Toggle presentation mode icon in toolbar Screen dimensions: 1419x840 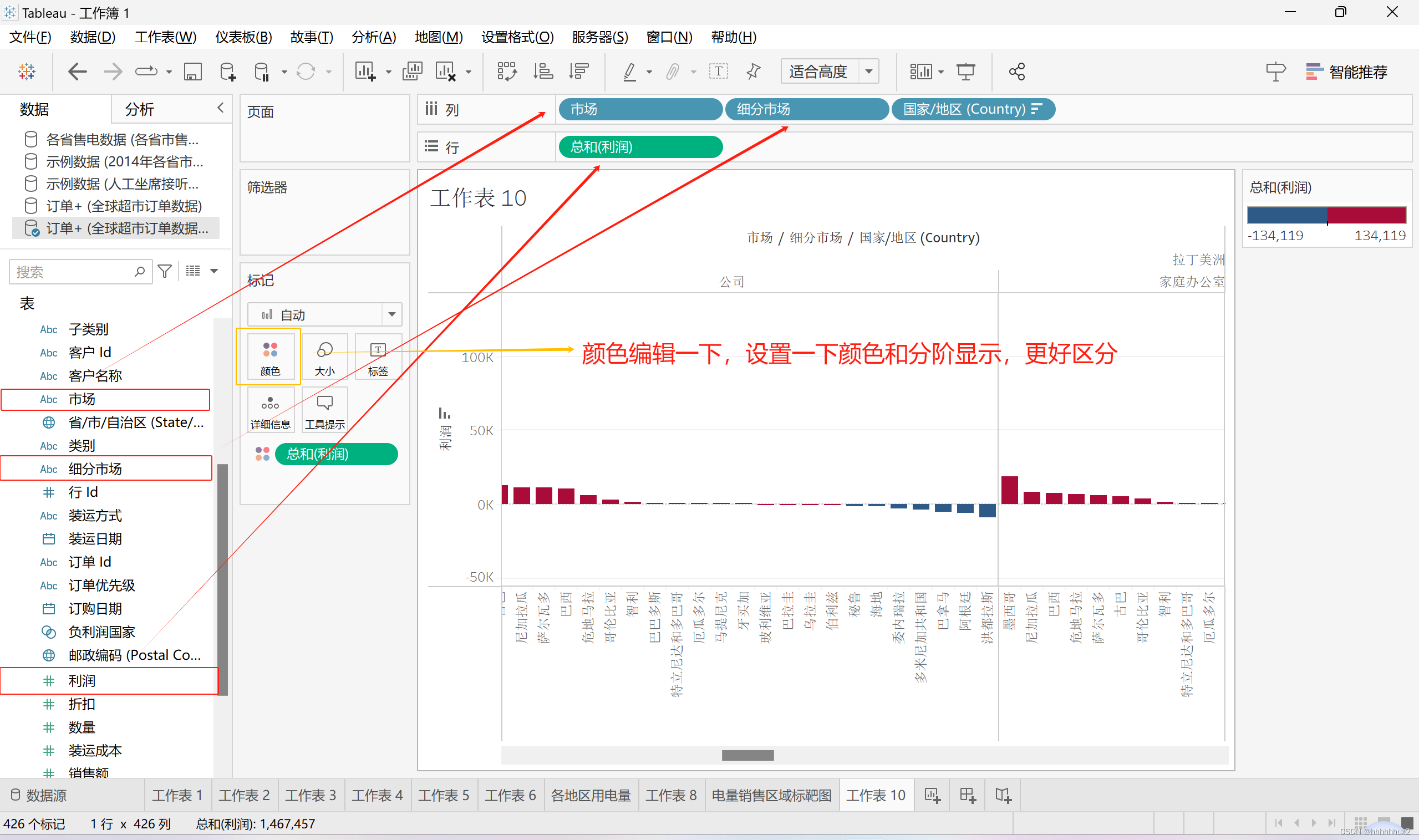point(965,72)
